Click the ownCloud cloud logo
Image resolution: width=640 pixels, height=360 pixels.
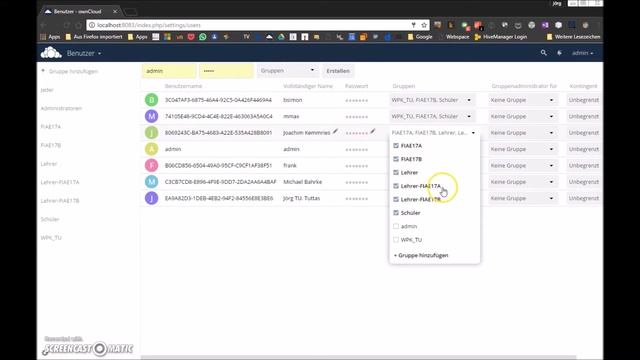click(51, 53)
